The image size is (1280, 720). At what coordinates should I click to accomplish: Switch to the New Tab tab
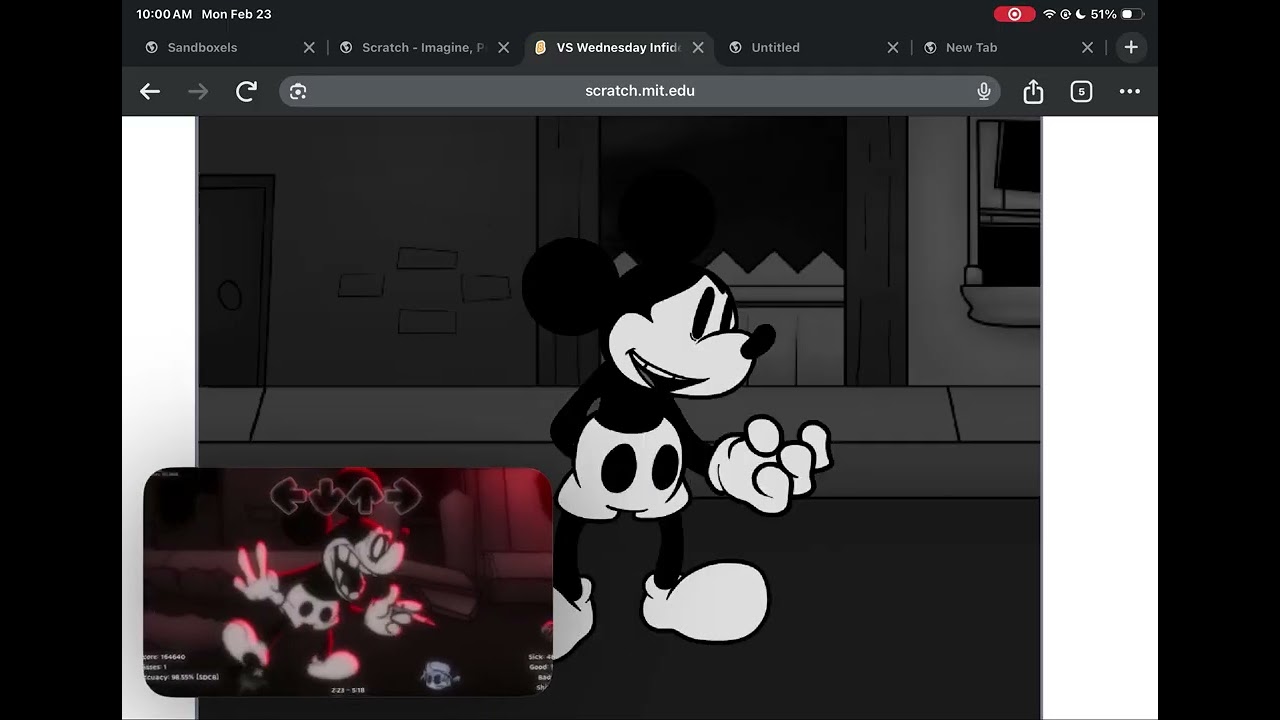1009,47
